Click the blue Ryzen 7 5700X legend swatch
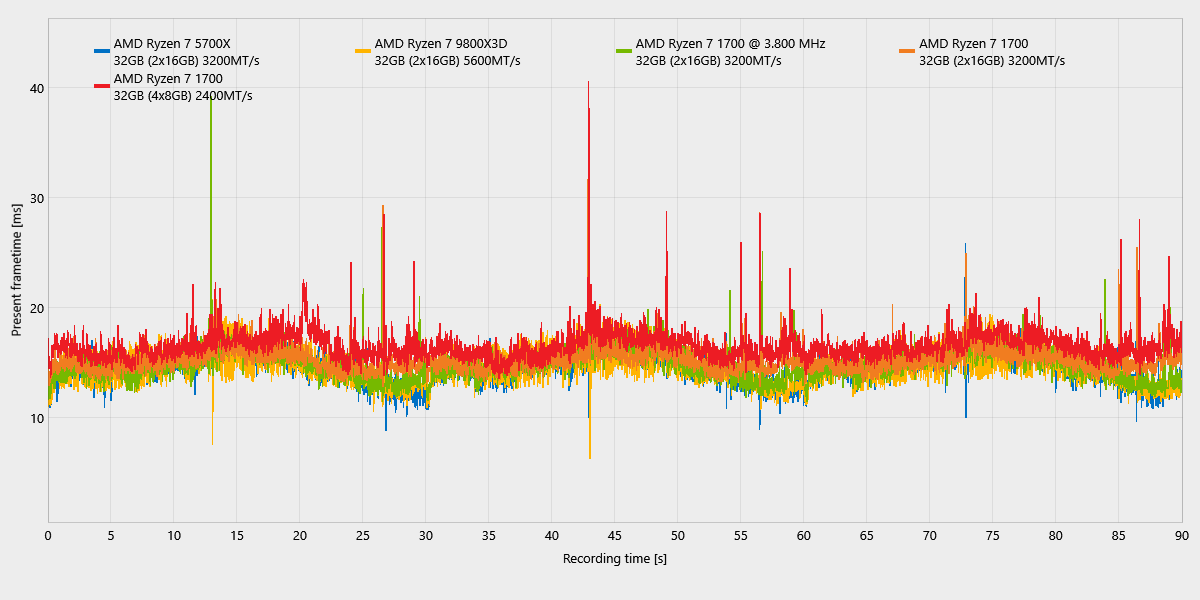 pyautogui.click(x=101, y=51)
